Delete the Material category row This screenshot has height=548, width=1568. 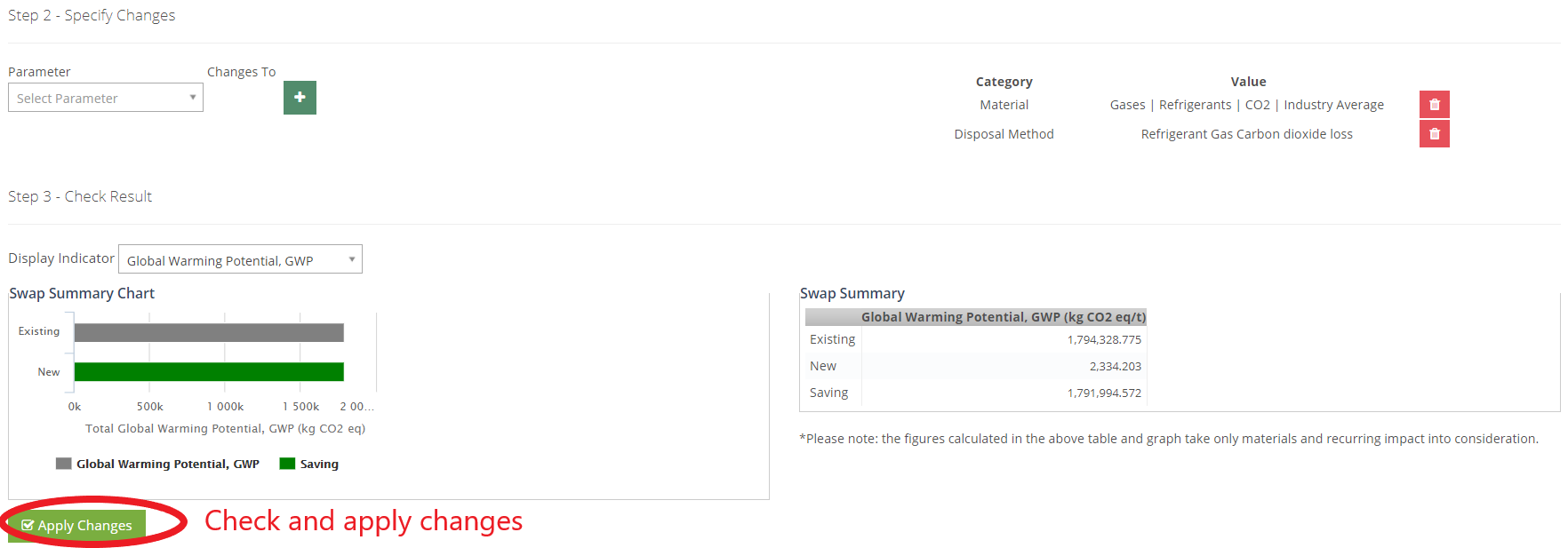point(1434,105)
